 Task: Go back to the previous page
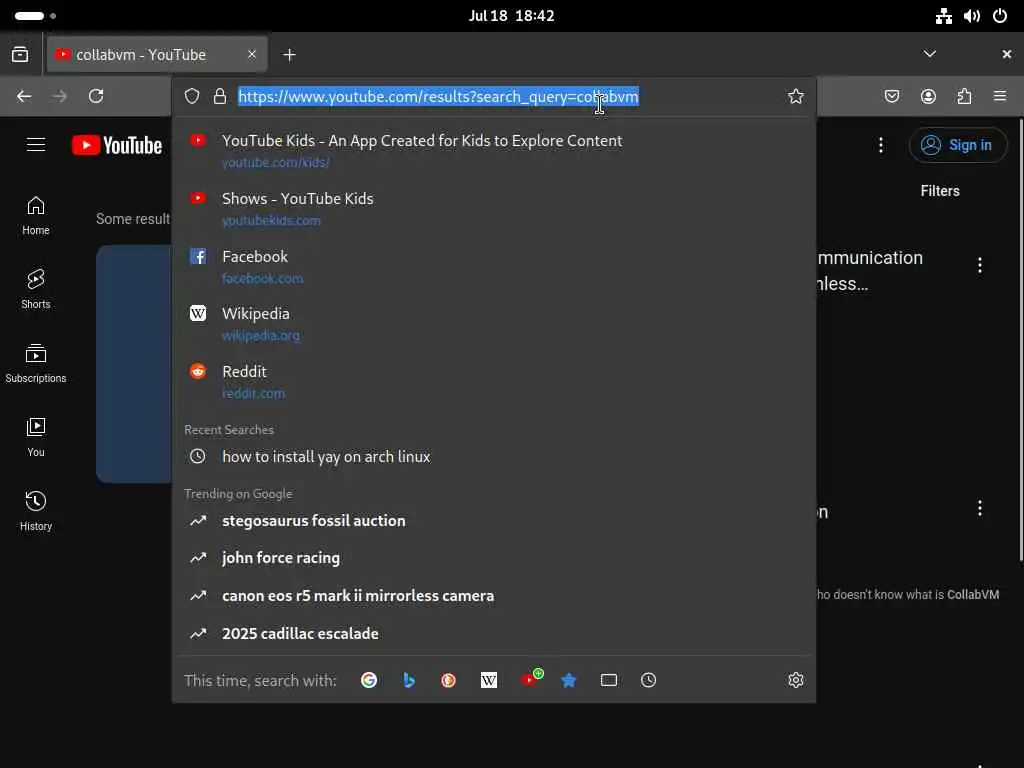click(24, 96)
